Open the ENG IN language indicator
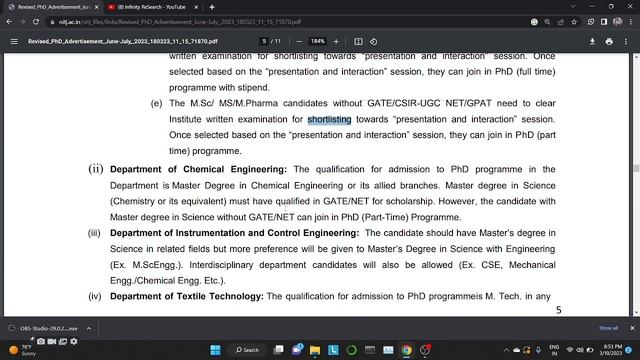The width and height of the screenshot is (640, 360). click(x=554, y=350)
